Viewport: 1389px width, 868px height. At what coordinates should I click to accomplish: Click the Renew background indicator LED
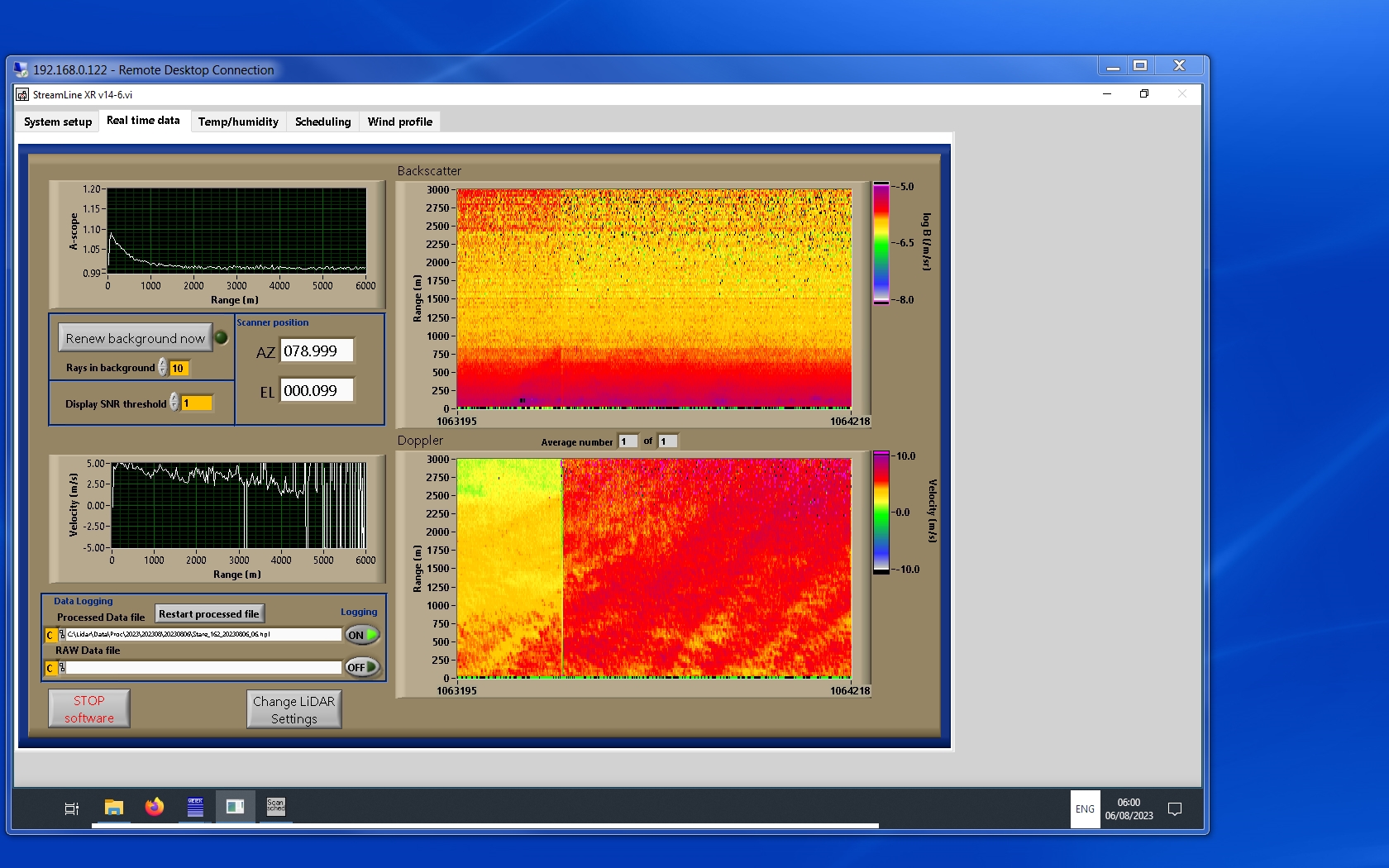click(222, 337)
